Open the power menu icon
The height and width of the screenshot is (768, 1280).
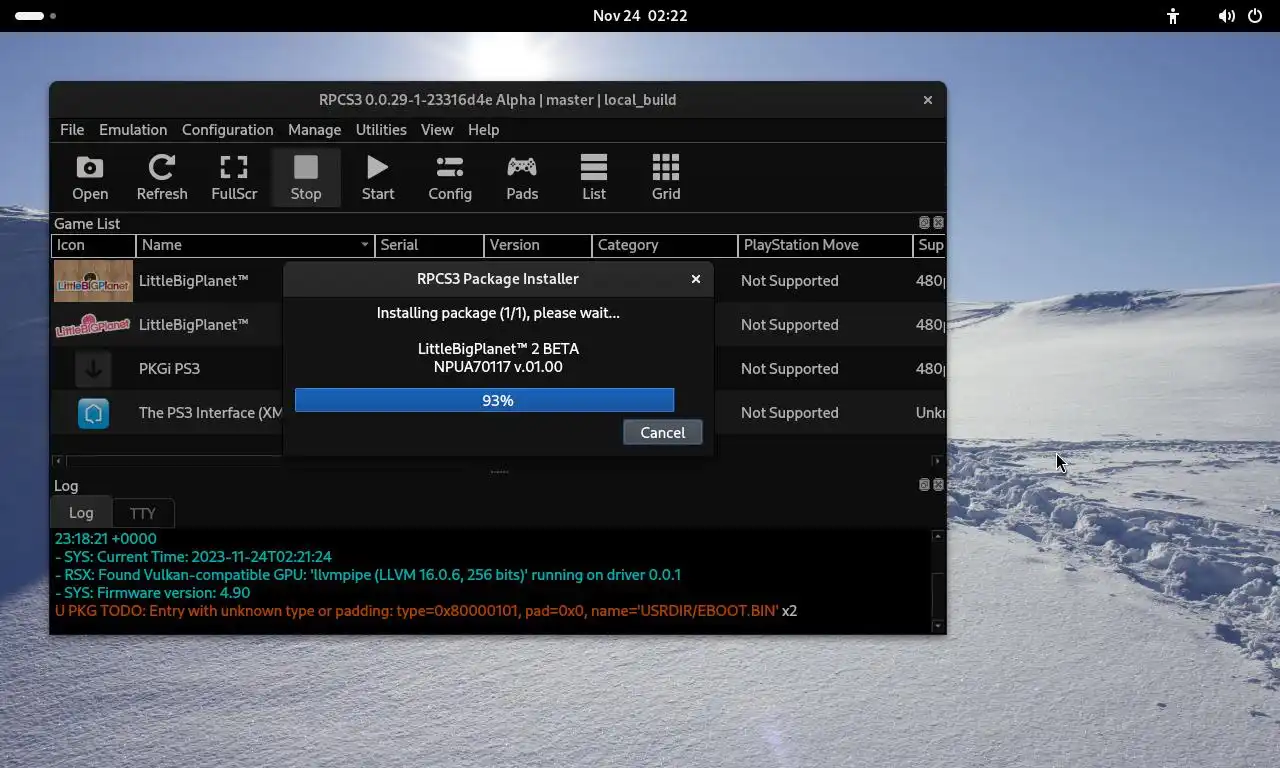[x=1254, y=16]
